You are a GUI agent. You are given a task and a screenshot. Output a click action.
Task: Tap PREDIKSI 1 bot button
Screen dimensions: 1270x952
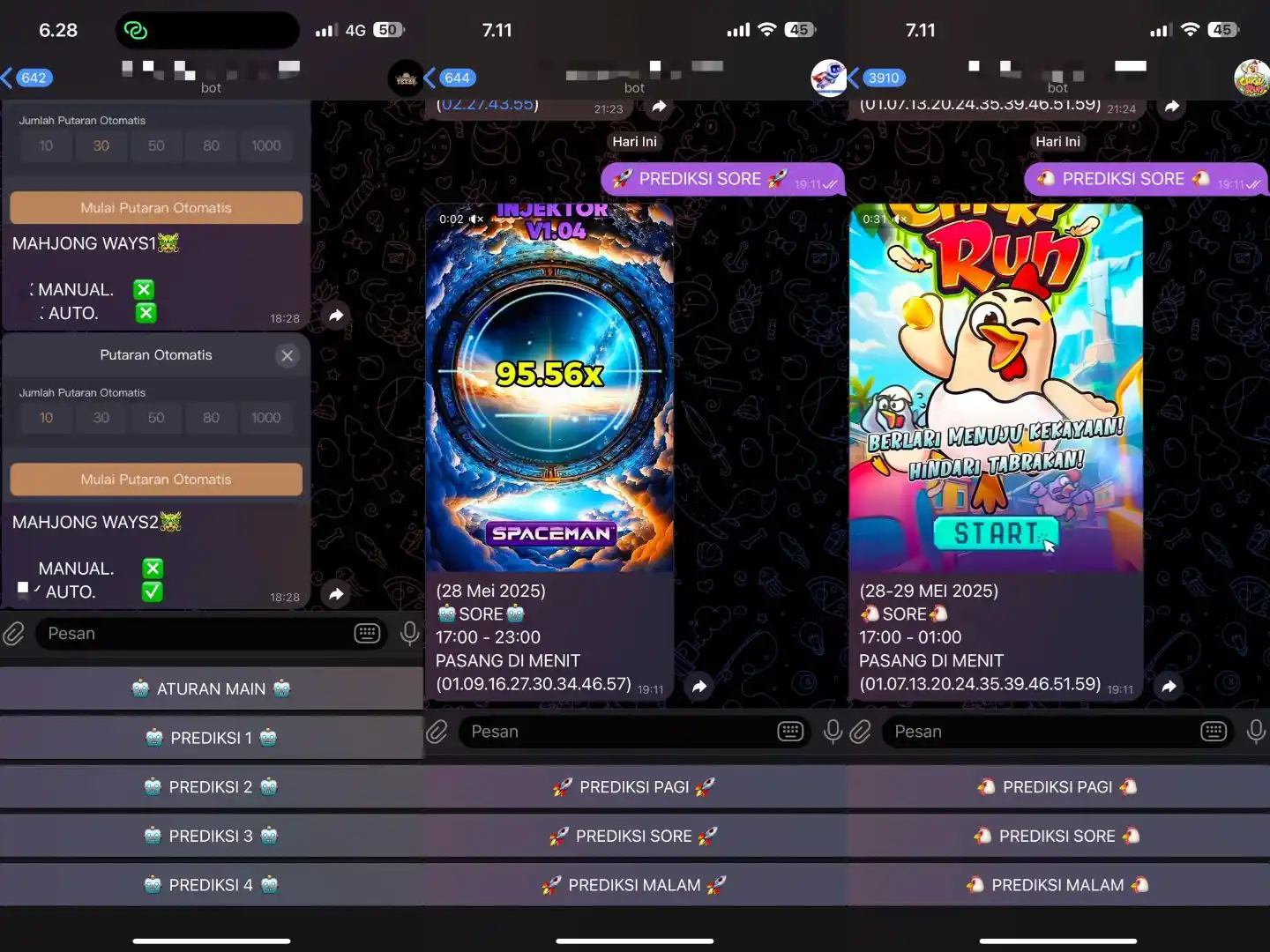tap(212, 738)
